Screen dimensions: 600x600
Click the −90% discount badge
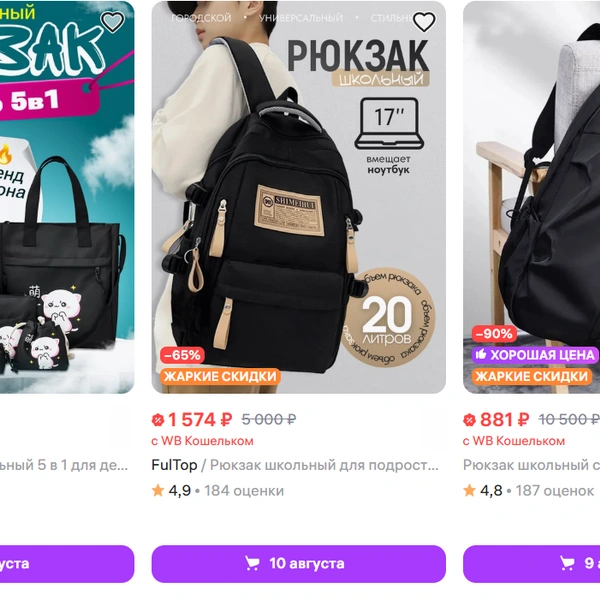point(494,334)
